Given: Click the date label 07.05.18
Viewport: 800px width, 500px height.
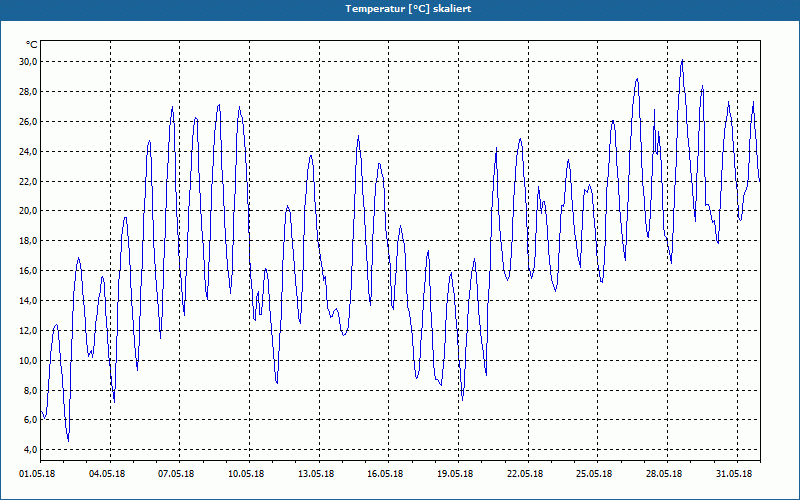Looking at the screenshot, I should click(176, 474).
